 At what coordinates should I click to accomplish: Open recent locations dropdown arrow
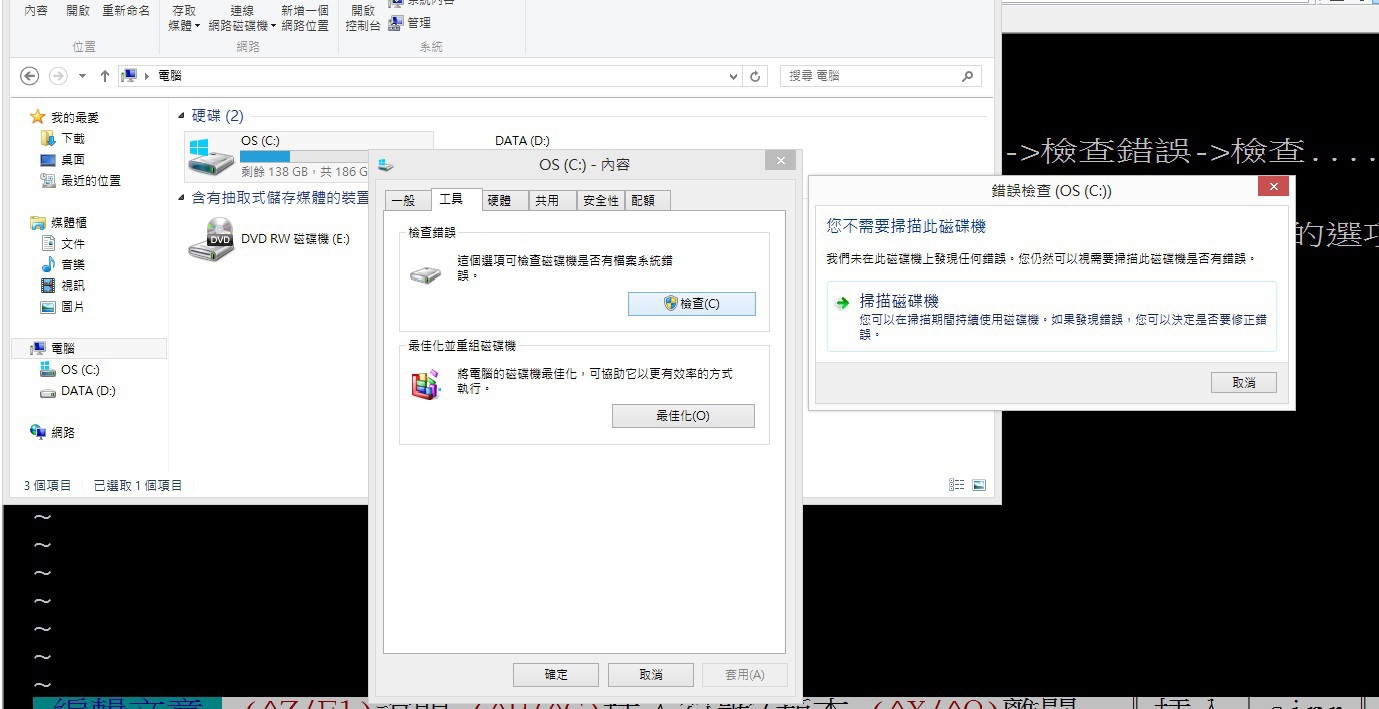tap(82, 76)
